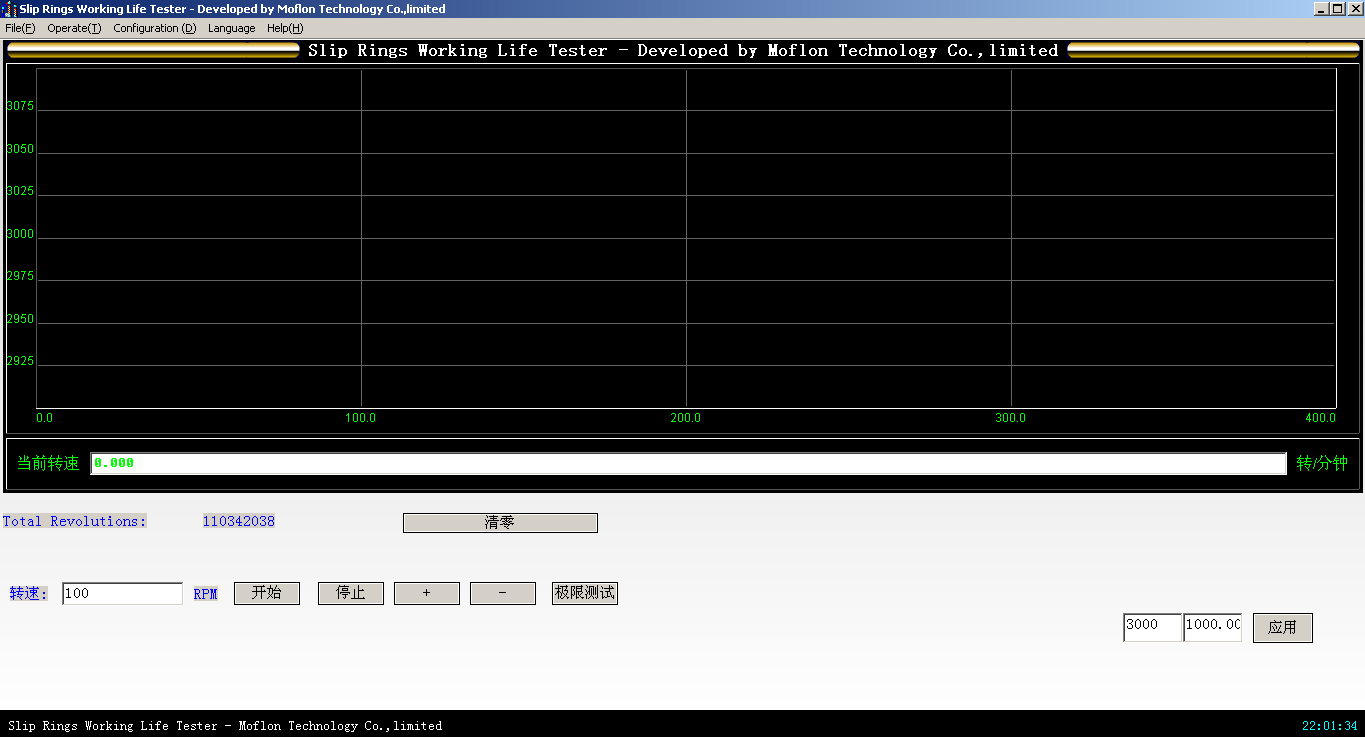
Task: Click the clock in the status bar
Action: point(1329,726)
